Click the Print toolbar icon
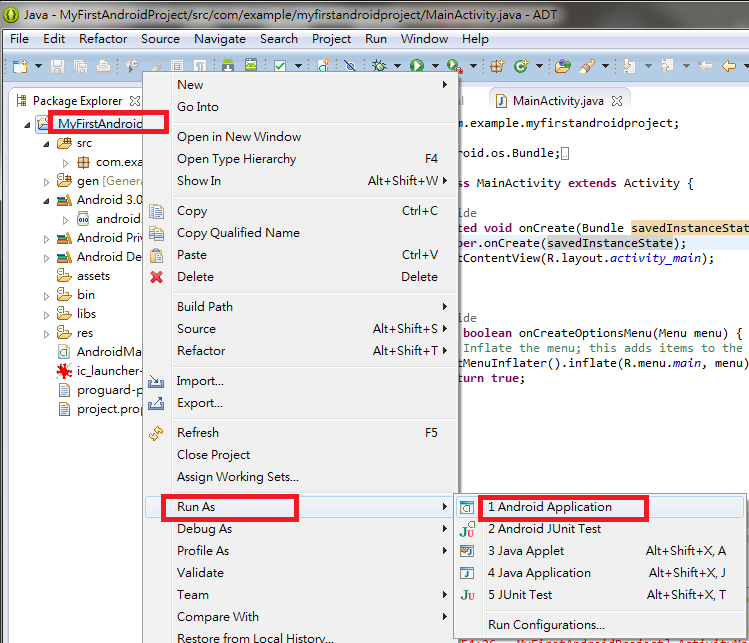This screenshot has width=749, height=643. click(x=103, y=66)
